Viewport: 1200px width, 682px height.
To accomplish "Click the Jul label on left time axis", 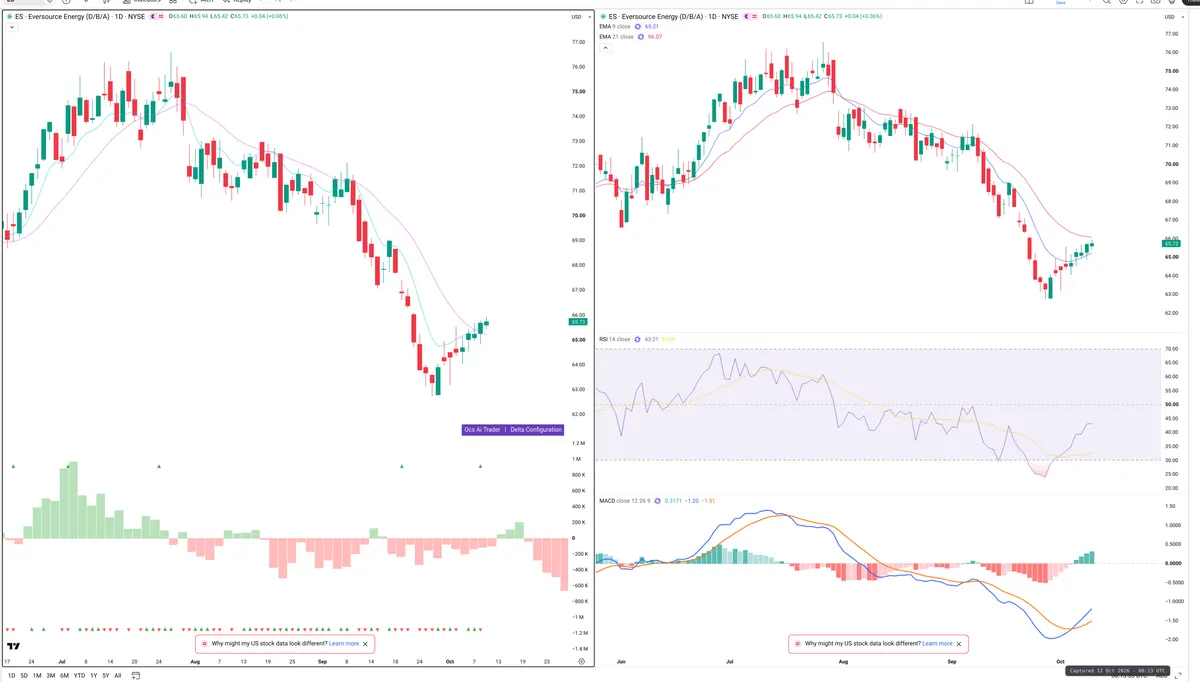I will tap(63, 662).
